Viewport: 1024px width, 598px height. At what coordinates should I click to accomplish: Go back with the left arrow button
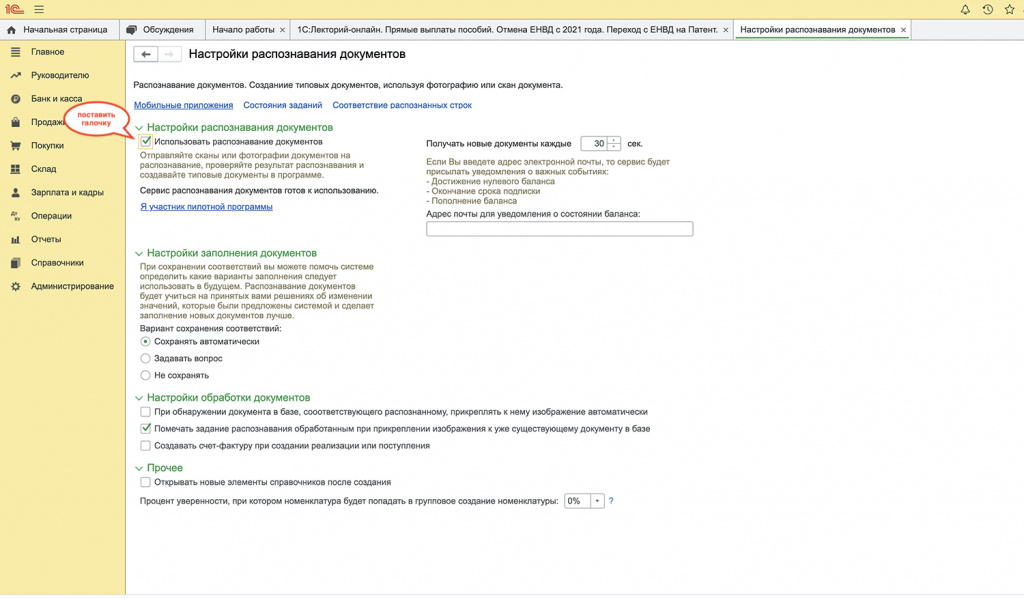pos(146,54)
